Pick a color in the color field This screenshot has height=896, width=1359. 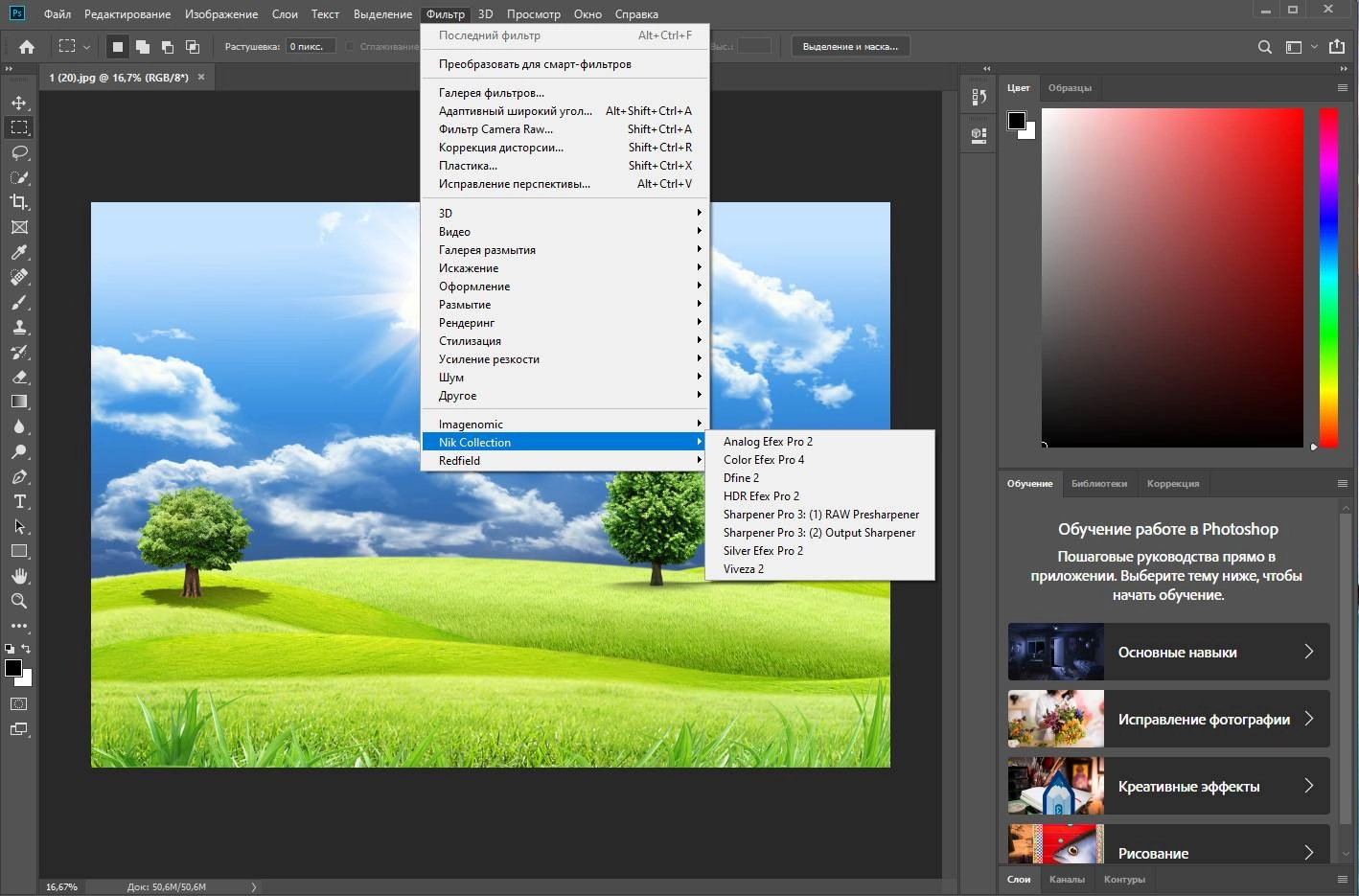coord(1172,277)
